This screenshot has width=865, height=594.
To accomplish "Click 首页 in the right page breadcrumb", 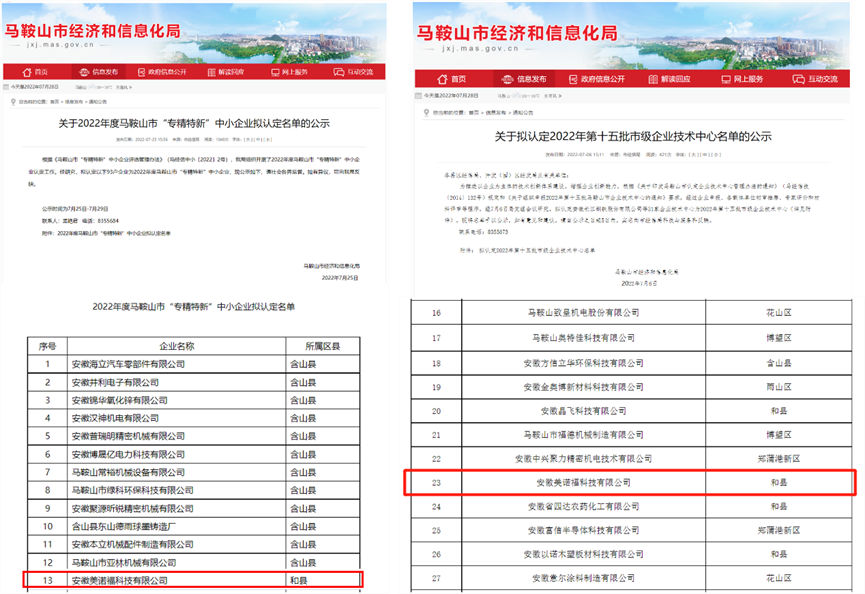I will click(x=474, y=113).
